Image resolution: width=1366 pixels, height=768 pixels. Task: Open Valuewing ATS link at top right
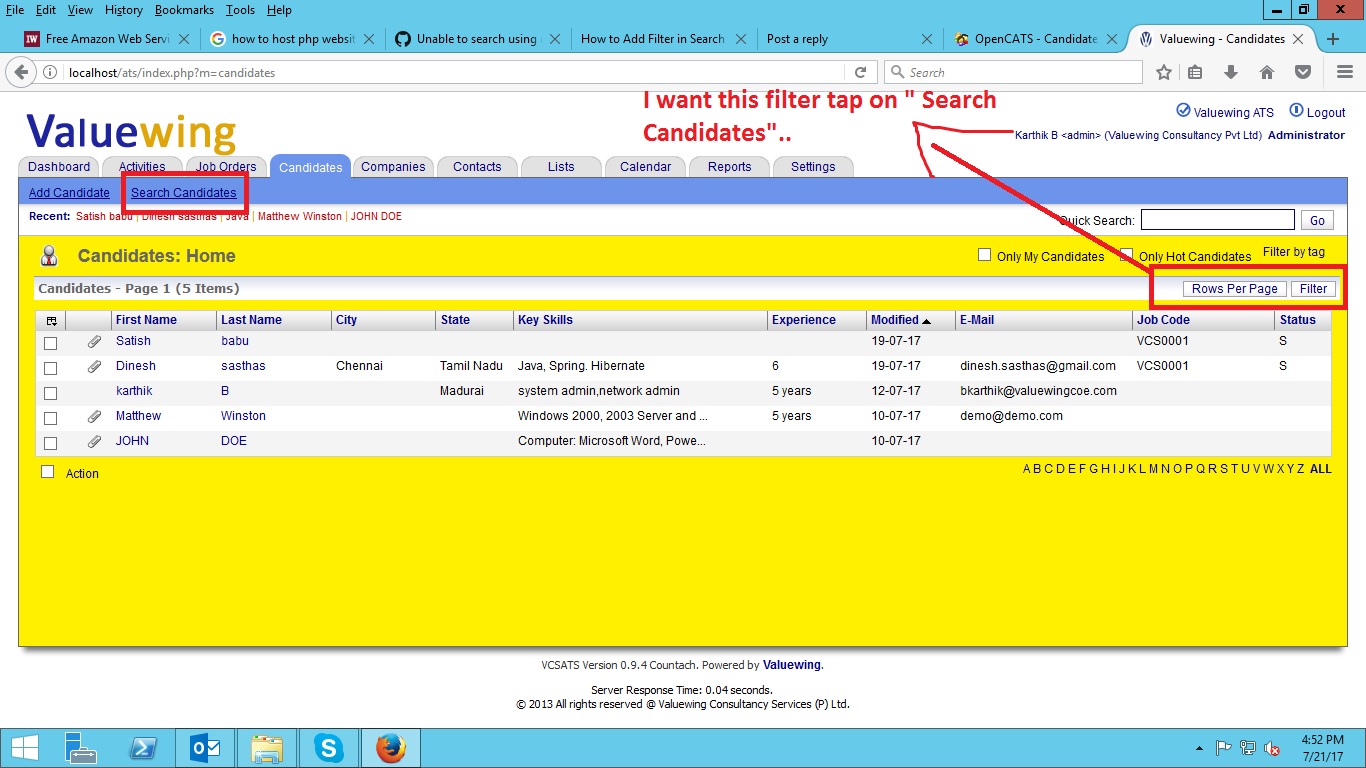point(1225,112)
